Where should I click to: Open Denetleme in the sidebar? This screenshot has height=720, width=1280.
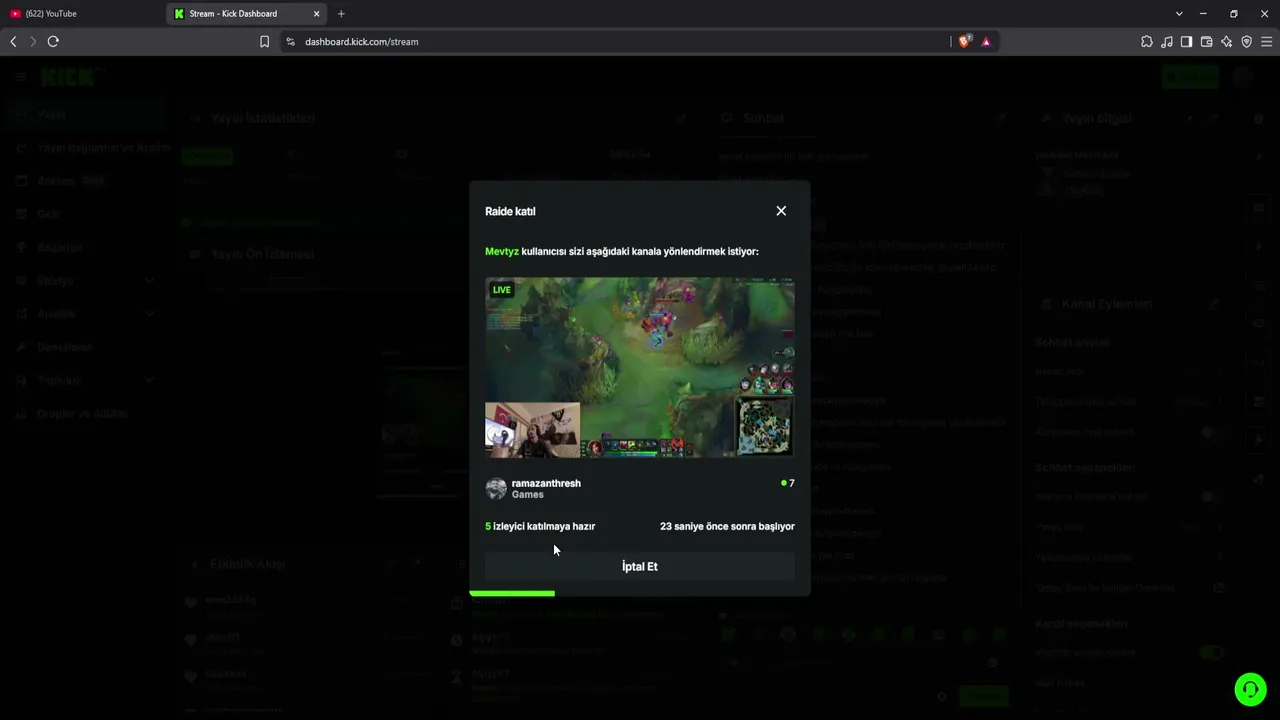click(x=84, y=347)
